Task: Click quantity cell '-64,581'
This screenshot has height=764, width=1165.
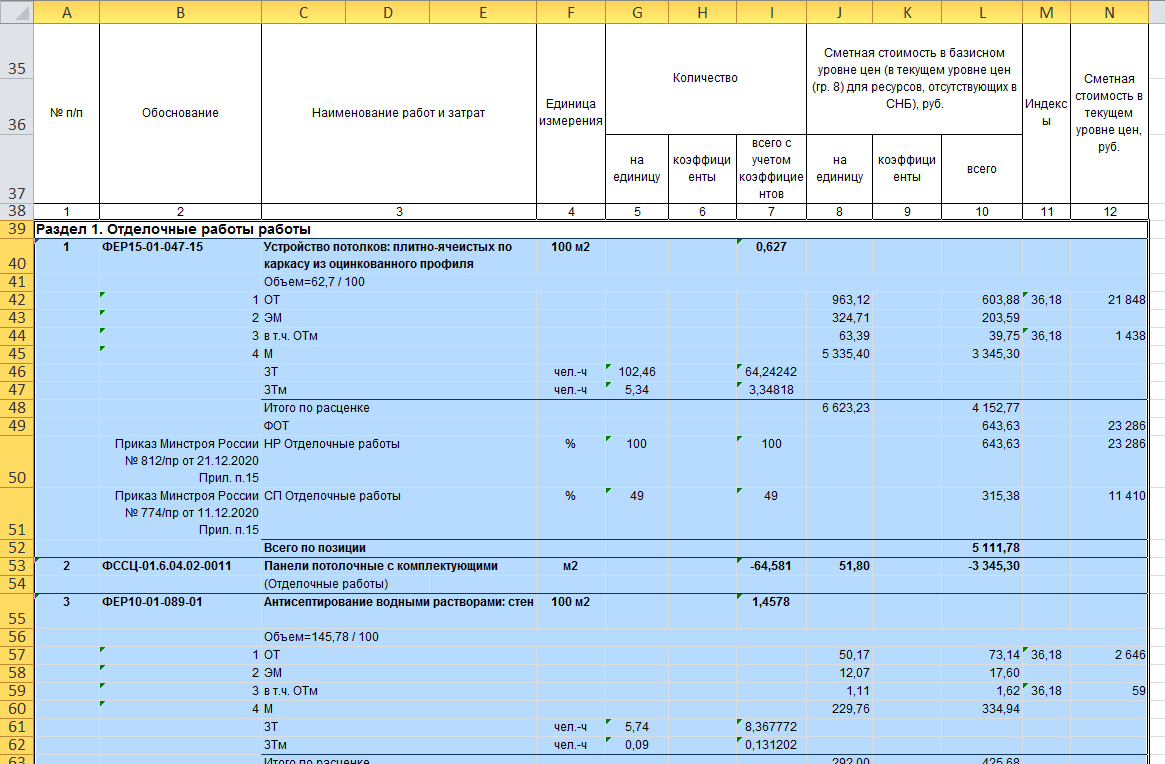Action: click(771, 566)
